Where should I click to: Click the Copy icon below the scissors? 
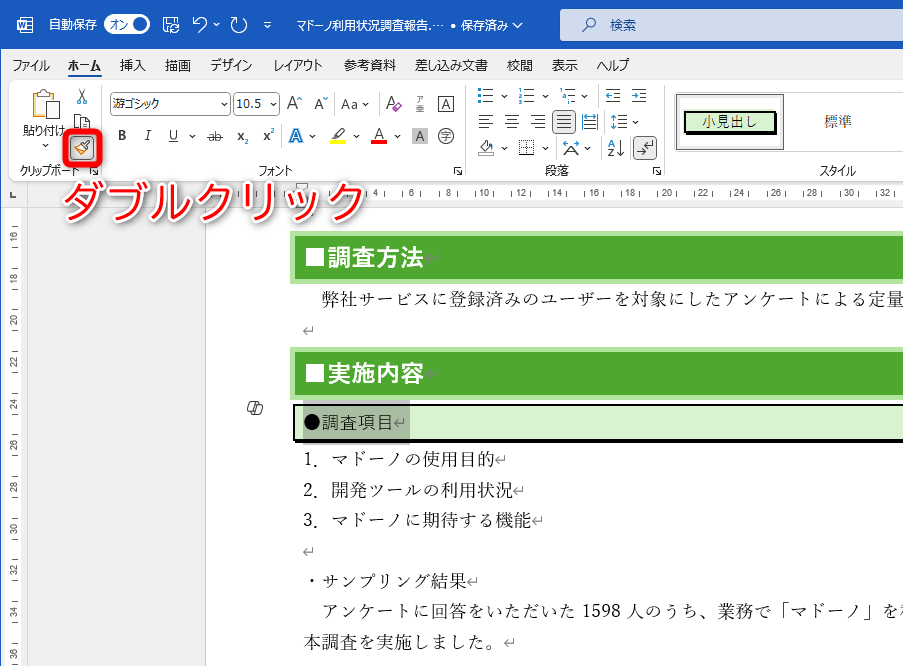click(x=83, y=121)
